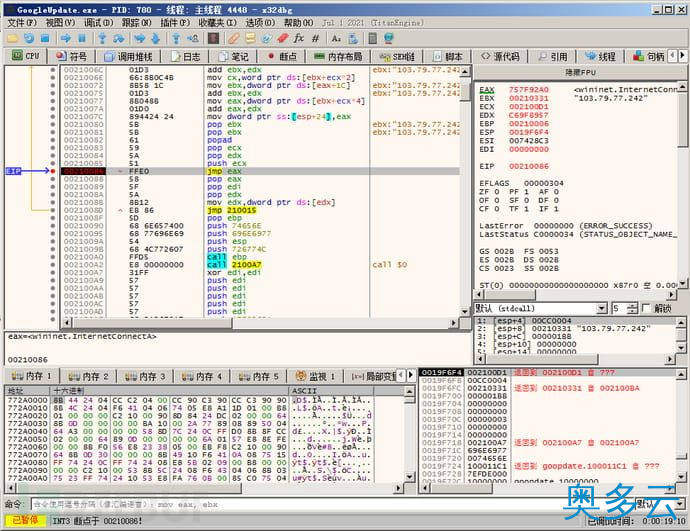Screen dimensions: 690x531
Task: Click the Open file folder toolbar icon
Action: [x=12, y=38]
